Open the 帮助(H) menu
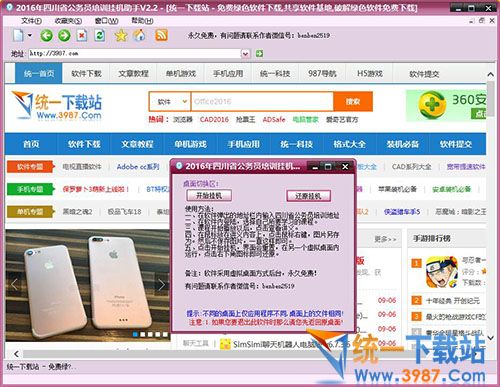 pyautogui.click(x=142, y=21)
